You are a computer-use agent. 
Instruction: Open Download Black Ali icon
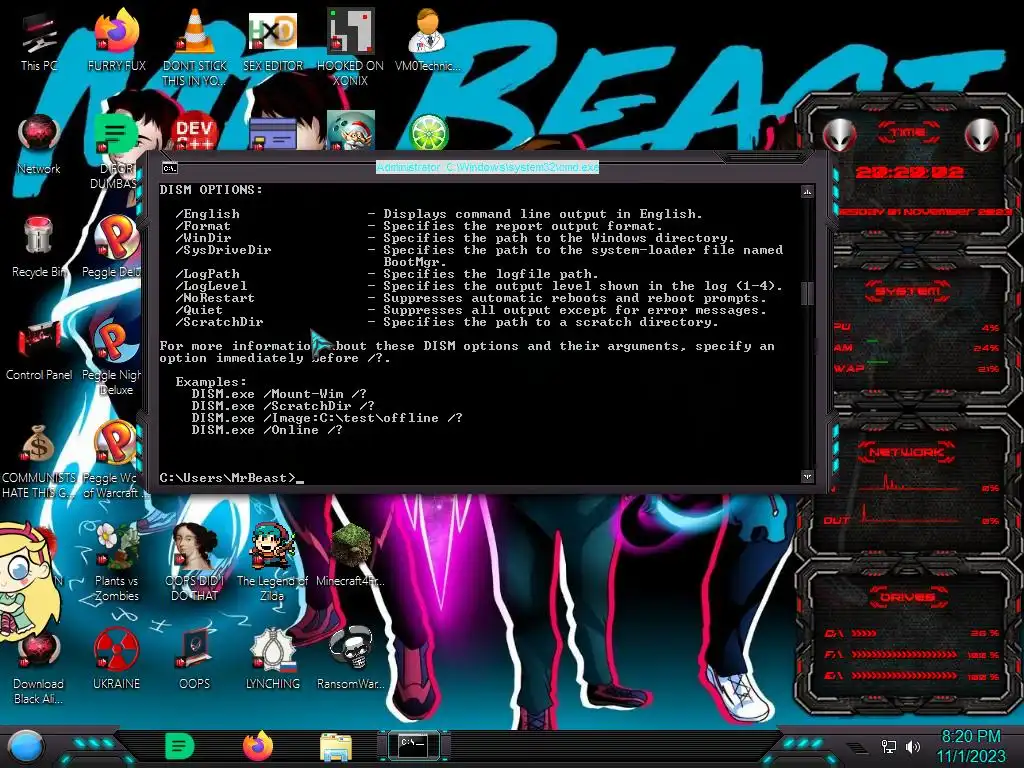tap(39, 666)
